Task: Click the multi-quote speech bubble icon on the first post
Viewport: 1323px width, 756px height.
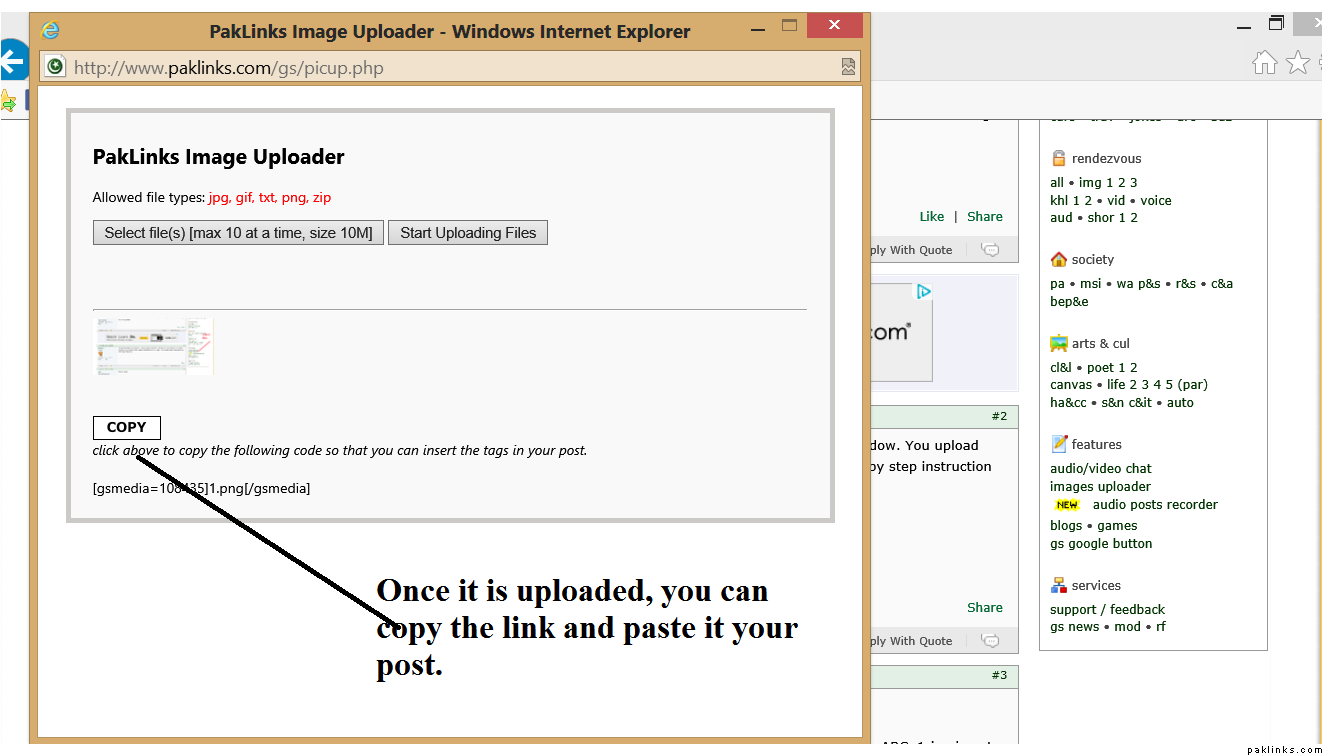Action: [x=990, y=250]
